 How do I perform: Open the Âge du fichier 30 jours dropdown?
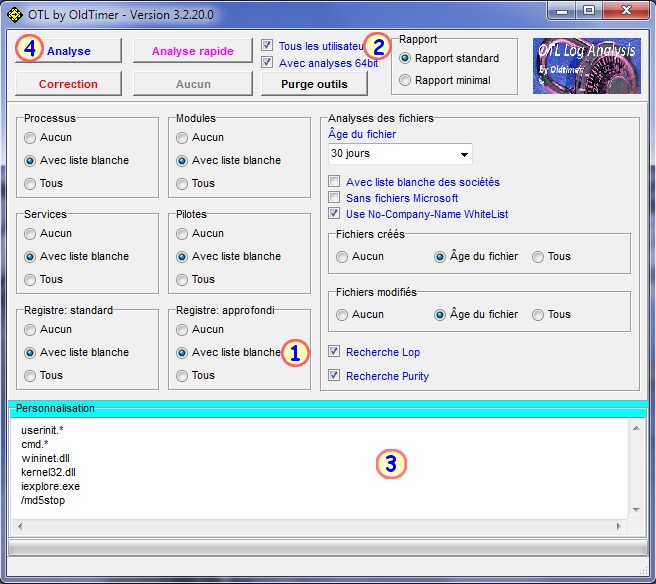coord(400,154)
